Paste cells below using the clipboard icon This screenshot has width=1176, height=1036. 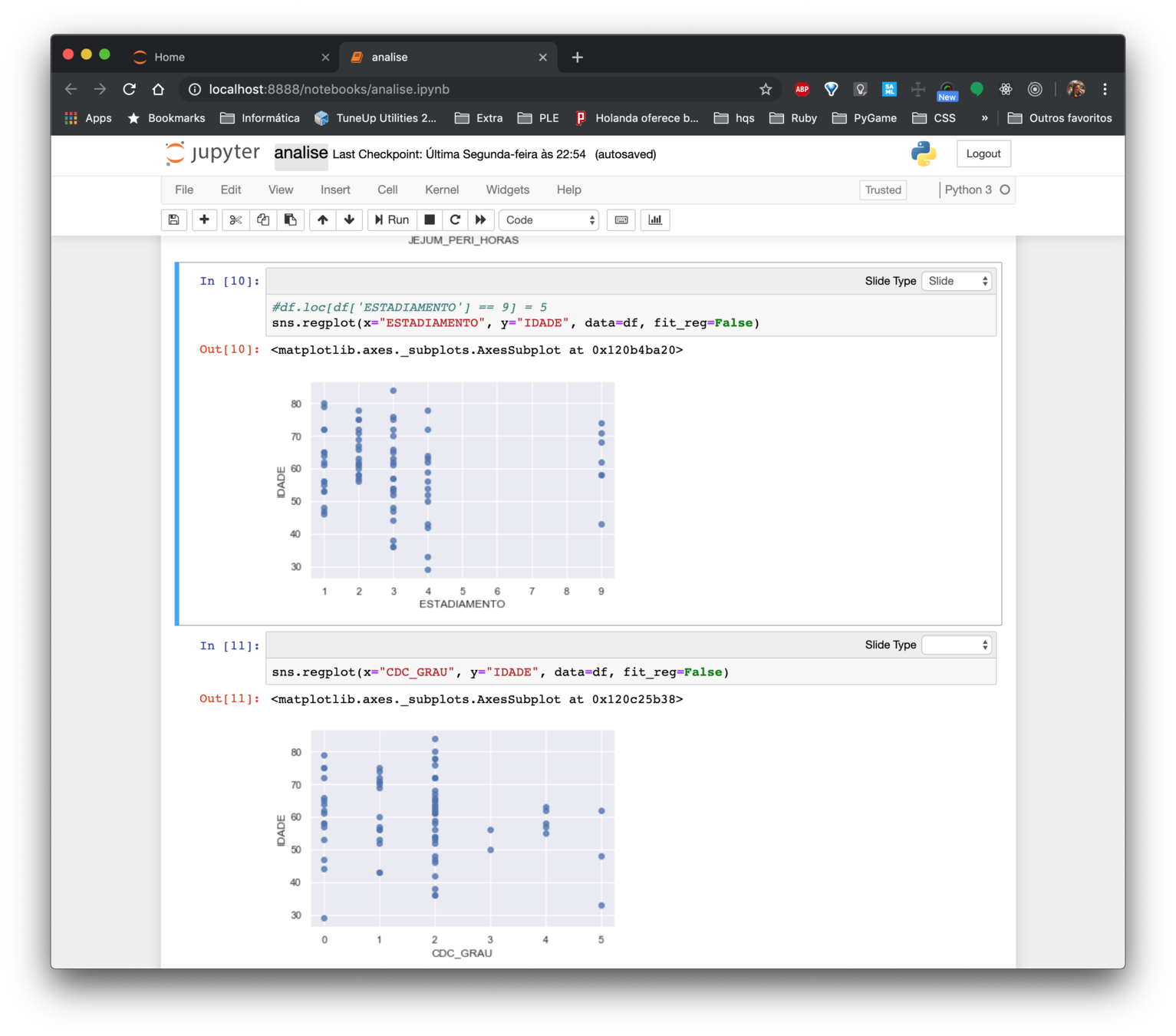tap(291, 220)
